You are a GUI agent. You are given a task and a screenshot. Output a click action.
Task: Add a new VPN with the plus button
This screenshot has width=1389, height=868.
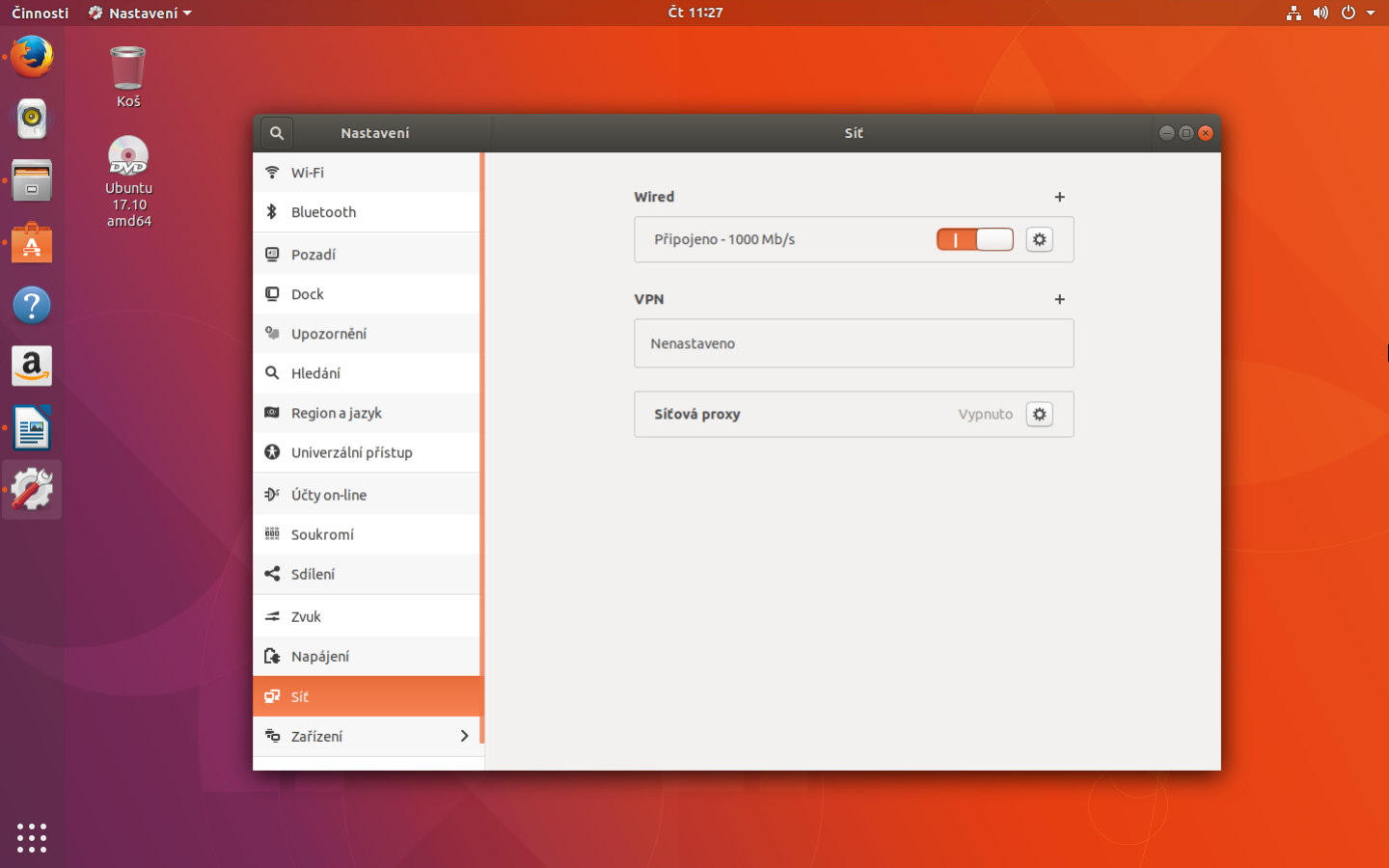pyautogui.click(x=1059, y=299)
